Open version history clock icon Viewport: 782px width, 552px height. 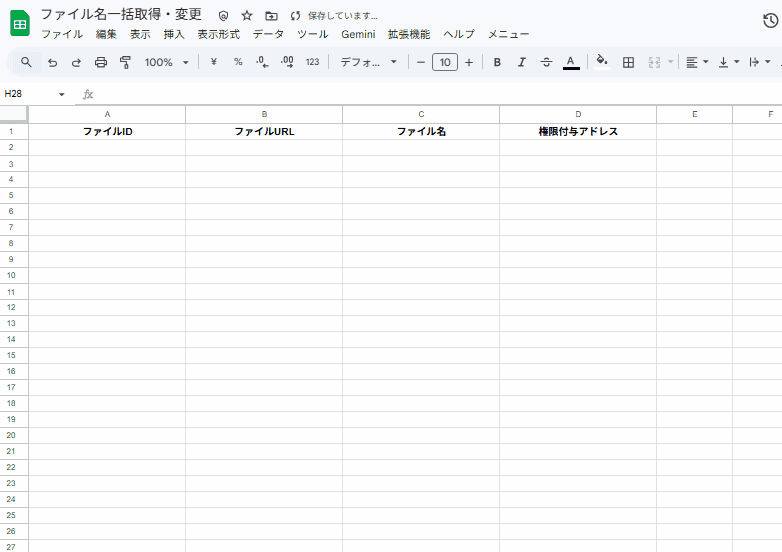771,20
